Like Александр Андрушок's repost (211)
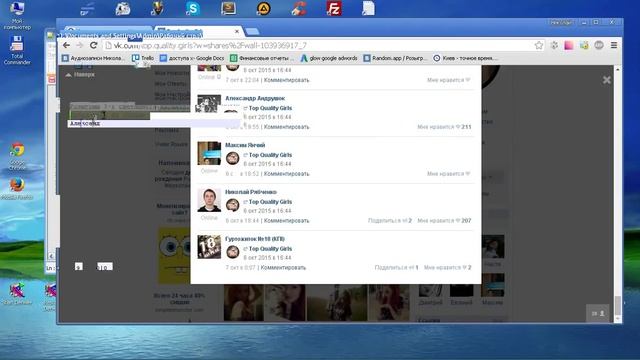Screen dimensions: 640x360 [x=444, y=127]
